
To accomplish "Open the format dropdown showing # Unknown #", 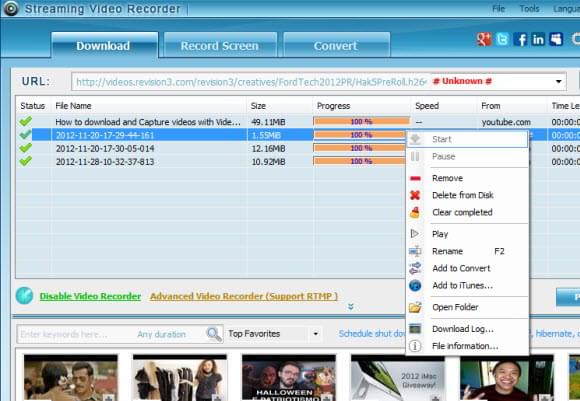I will pyautogui.click(x=559, y=81).
